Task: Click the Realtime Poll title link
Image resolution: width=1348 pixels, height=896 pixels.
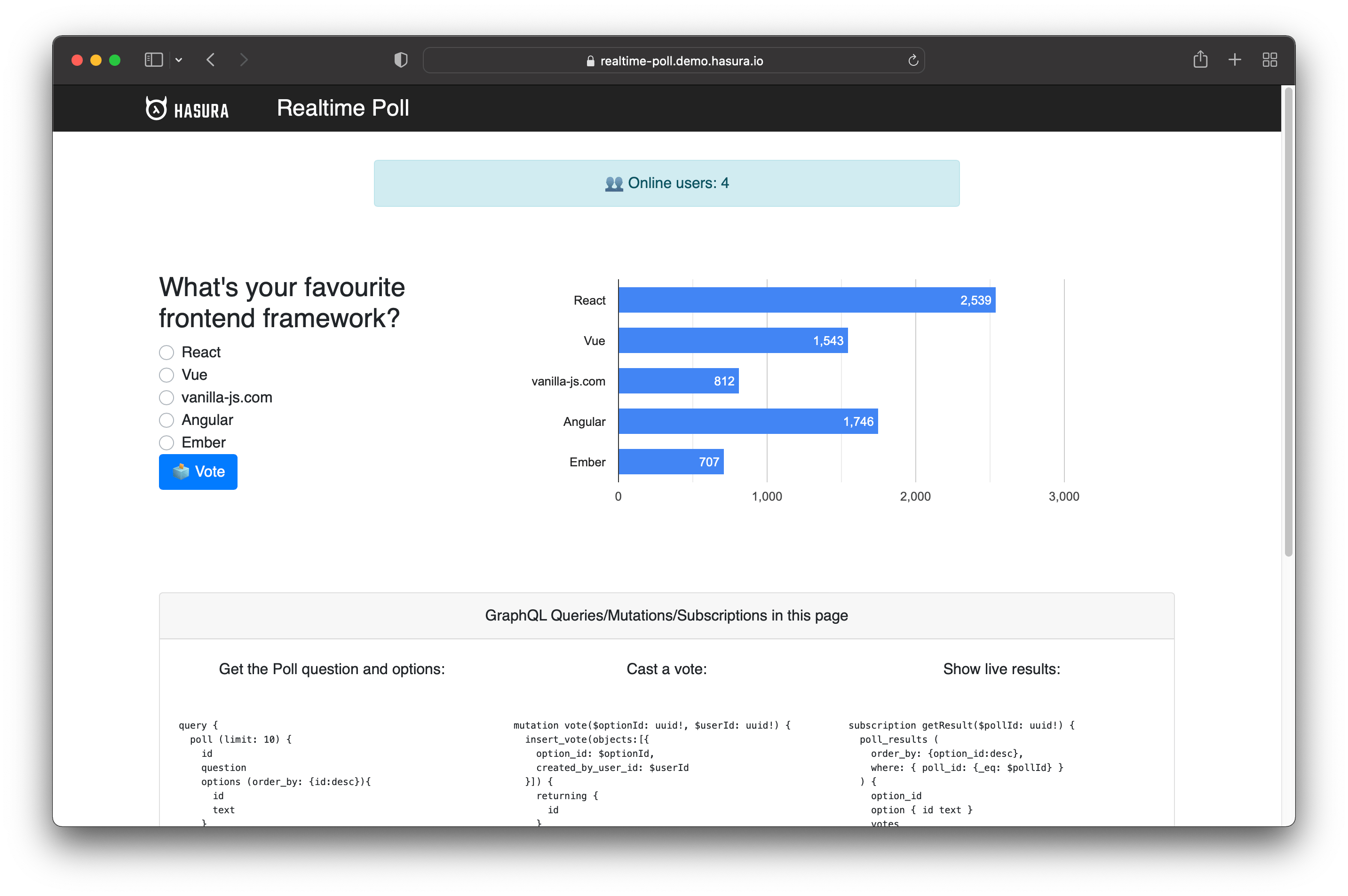Action: pos(342,108)
